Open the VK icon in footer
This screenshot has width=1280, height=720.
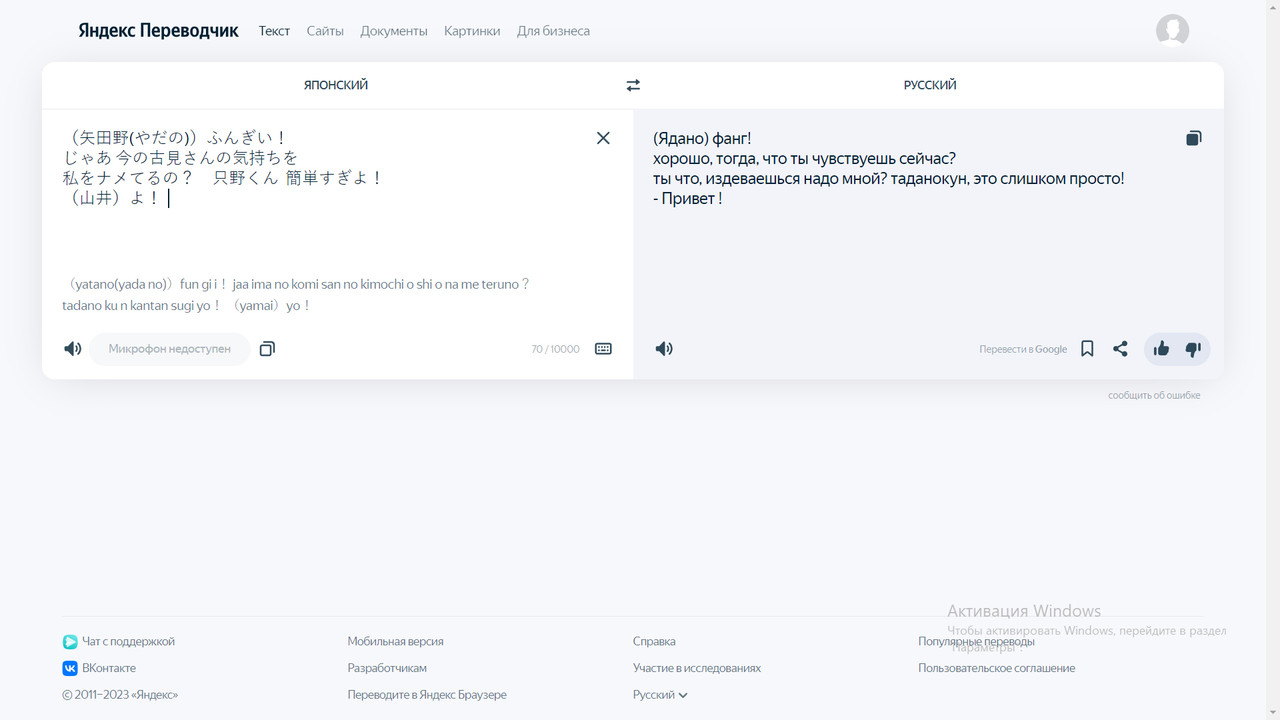point(70,668)
